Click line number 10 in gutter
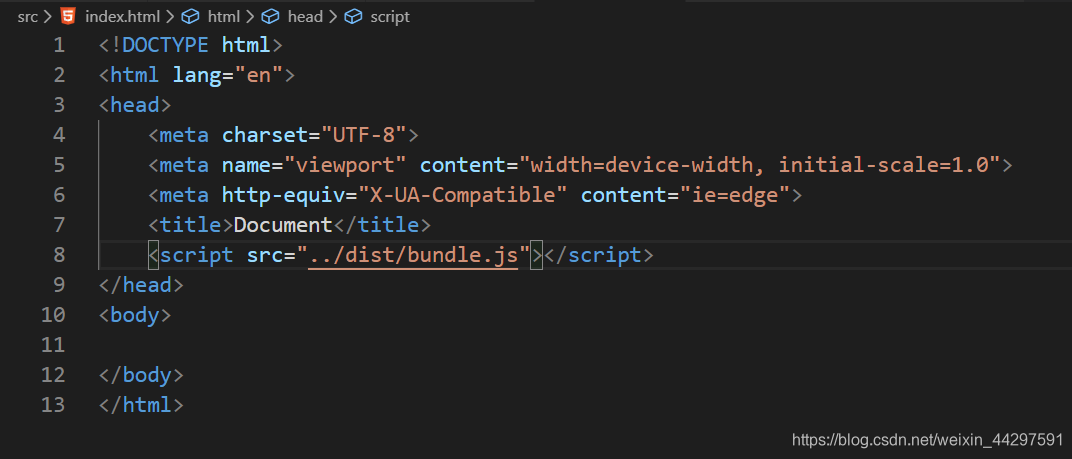1072x459 pixels. (x=53, y=315)
